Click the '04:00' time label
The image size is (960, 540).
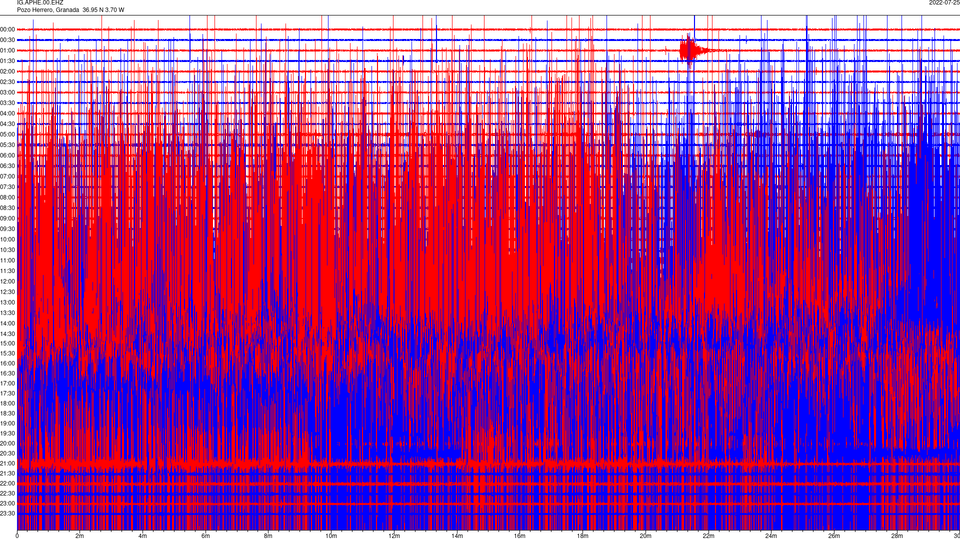(7, 113)
